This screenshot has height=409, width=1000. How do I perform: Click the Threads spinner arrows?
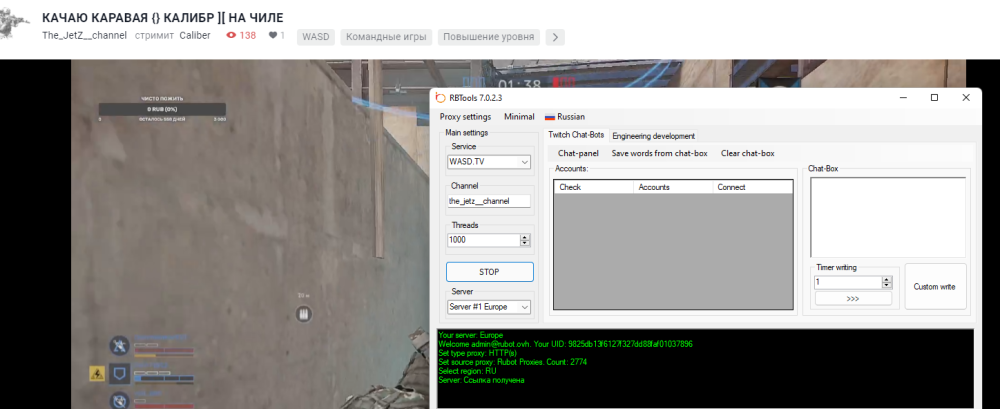(x=525, y=240)
